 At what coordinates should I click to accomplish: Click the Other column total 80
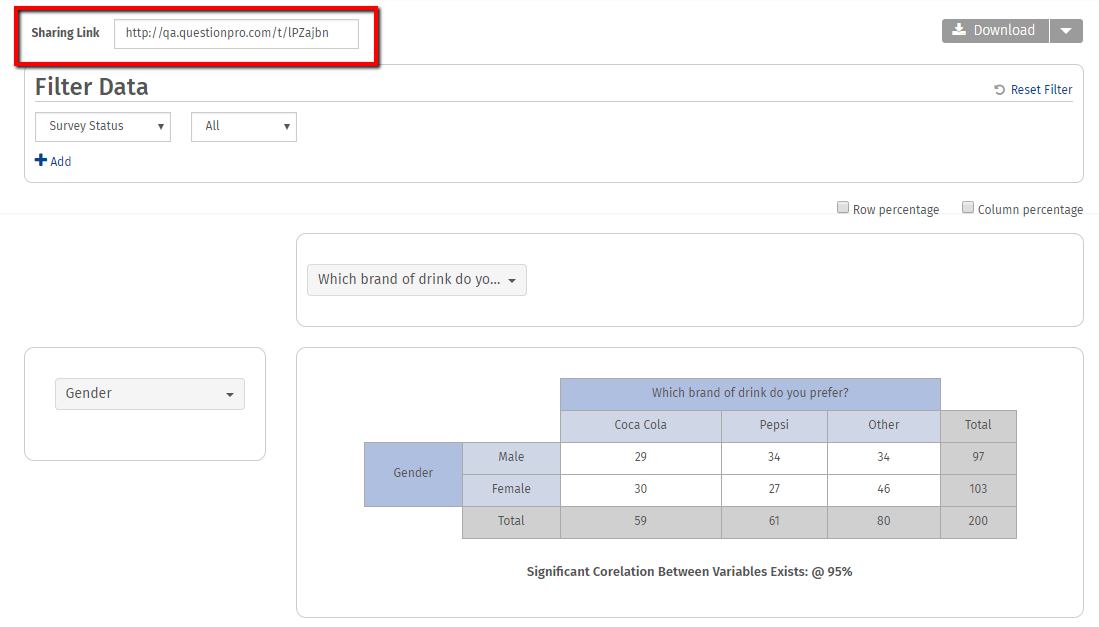click(884, 522)
